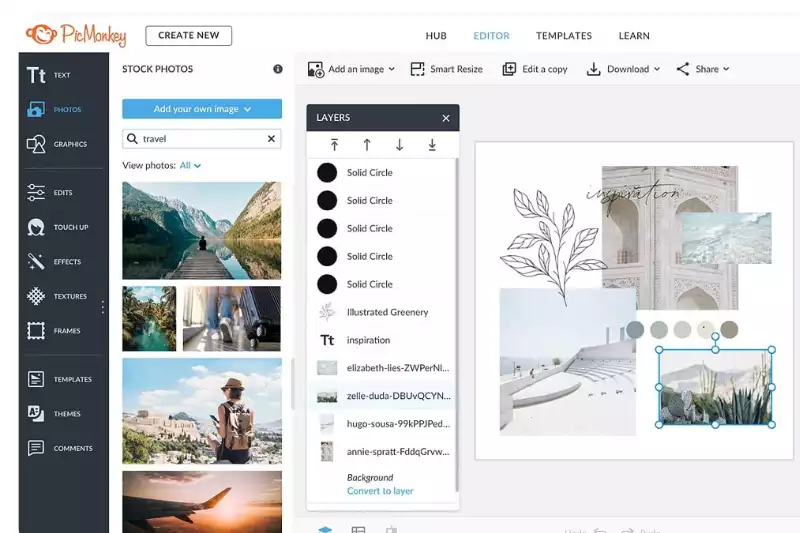Pick walking feet suitcase stock photo
Screen dimensions: 800x533
232,318
